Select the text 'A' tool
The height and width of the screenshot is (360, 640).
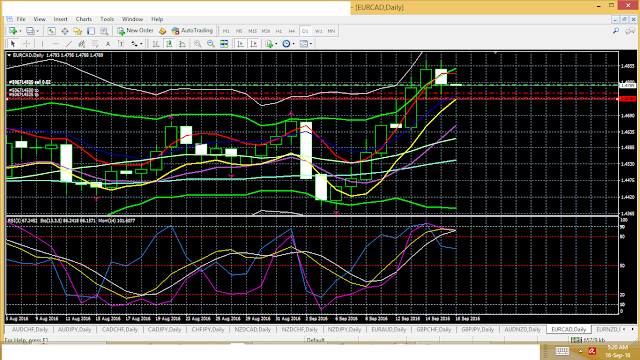108,44
